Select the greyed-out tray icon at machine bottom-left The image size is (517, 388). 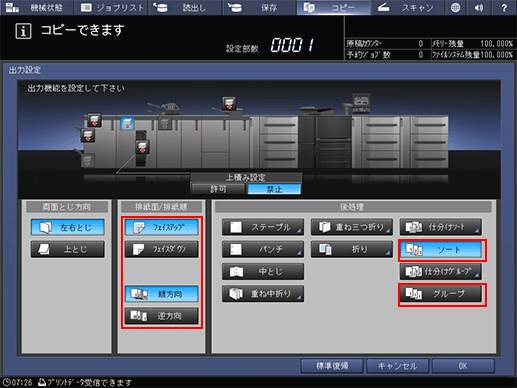pos(88,161)
